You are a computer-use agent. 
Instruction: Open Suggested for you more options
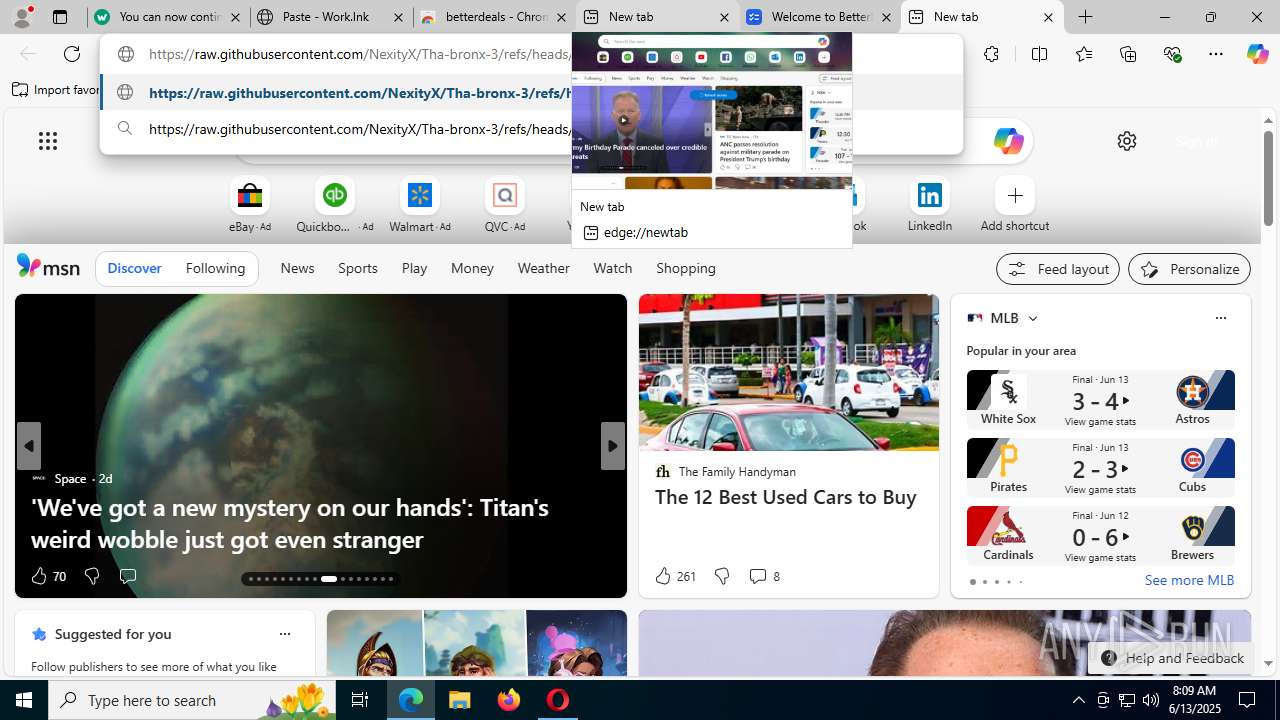coord(284,634)
